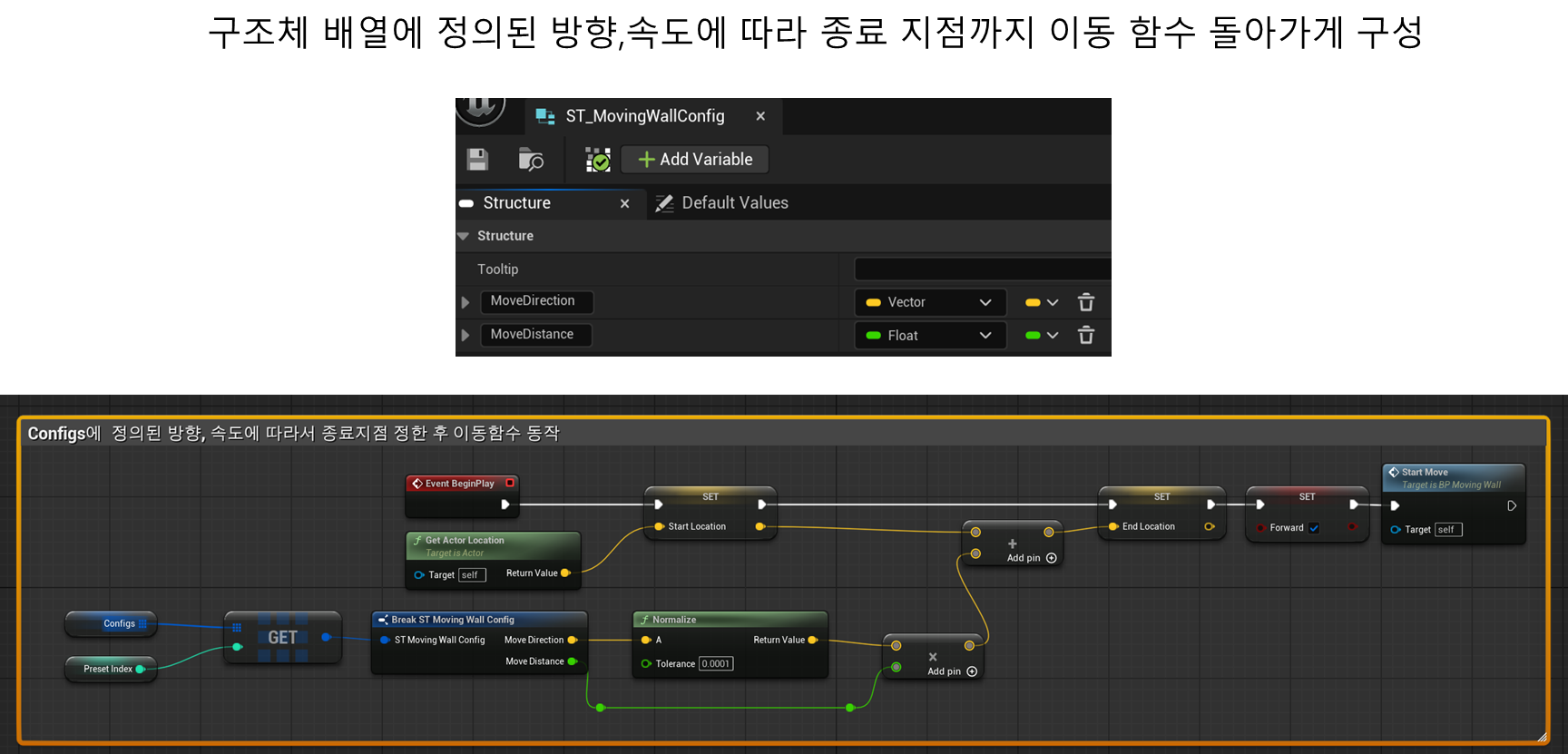Open the Float type dropdown for MoveDistance
Image resolution: width=1568 pixels, height=754 pixels.
click(930, 336)
